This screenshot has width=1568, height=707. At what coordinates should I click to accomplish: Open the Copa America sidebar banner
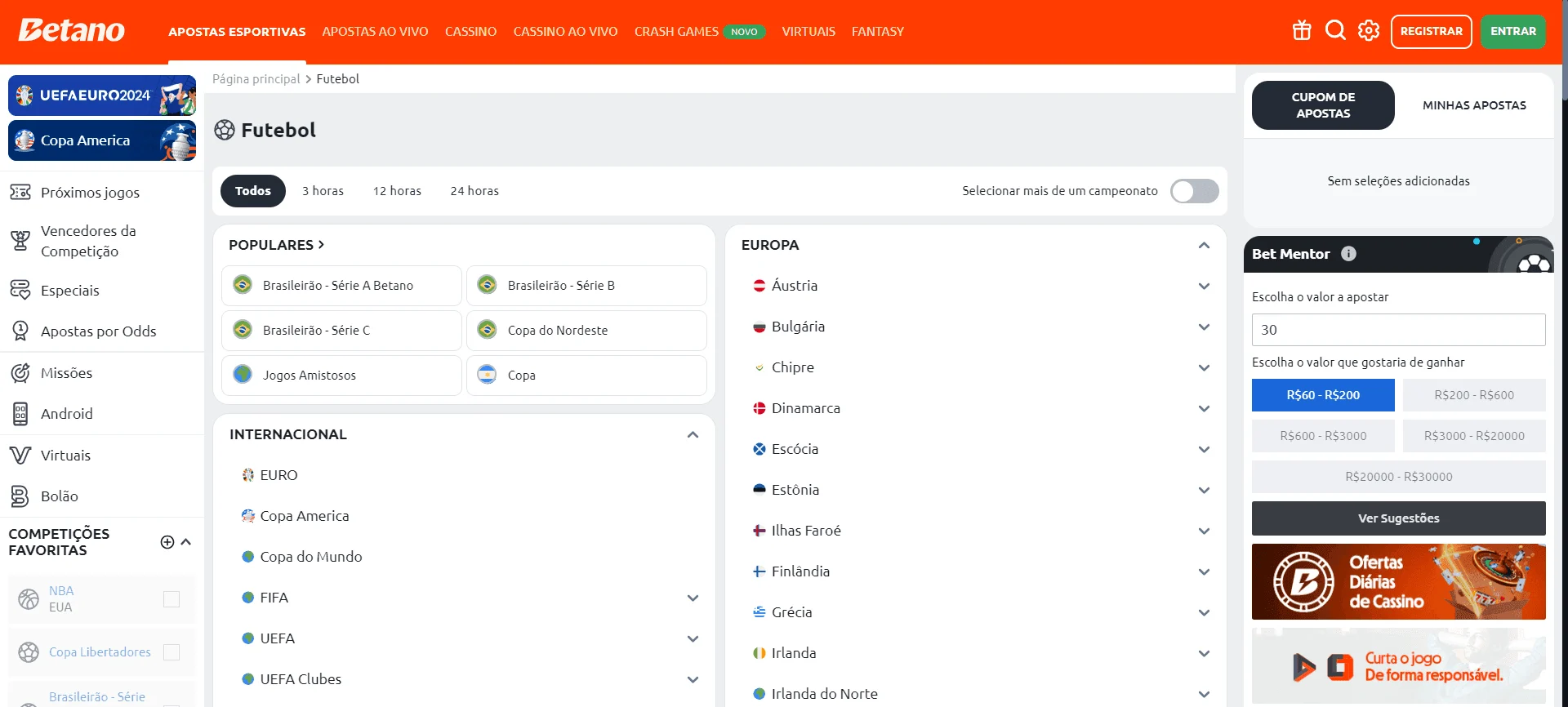[x=102, y=140]
